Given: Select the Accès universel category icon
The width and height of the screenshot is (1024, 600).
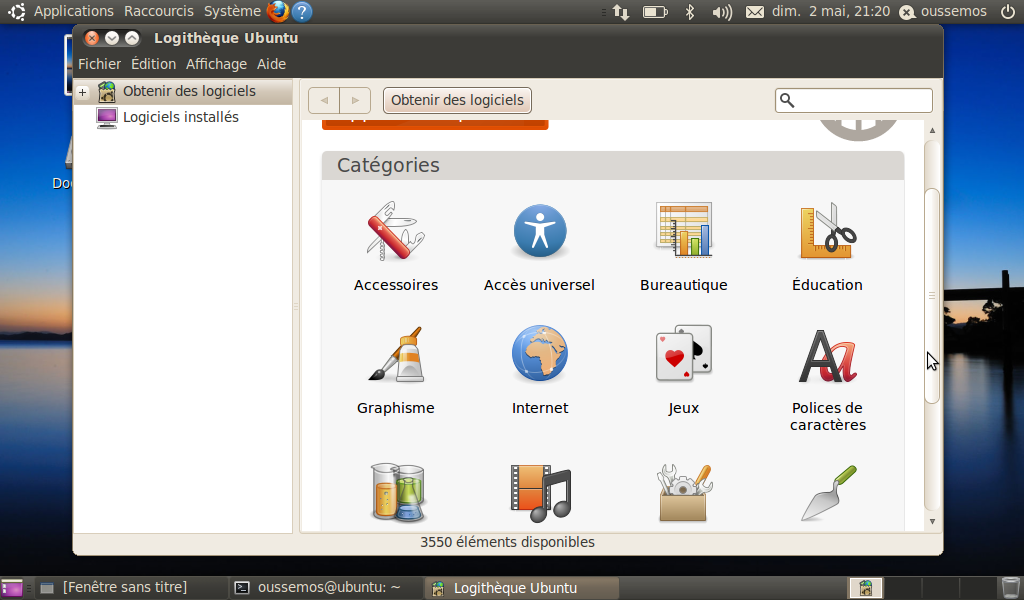Looking at the screenshot, I should pyautogui.click(x=540, y=231).
